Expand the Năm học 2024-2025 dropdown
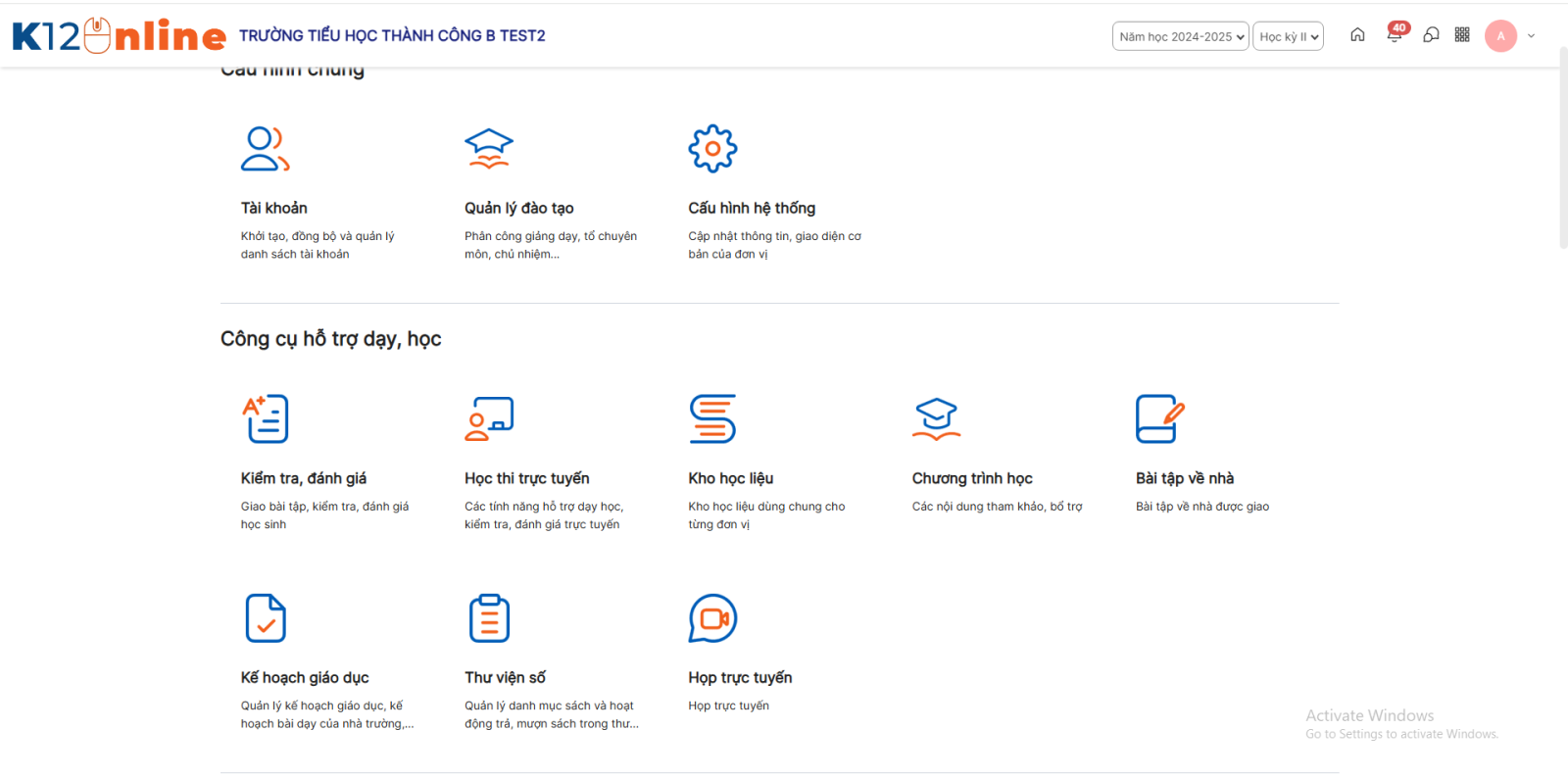1568x779 pixels. [x=1180, y=36]
